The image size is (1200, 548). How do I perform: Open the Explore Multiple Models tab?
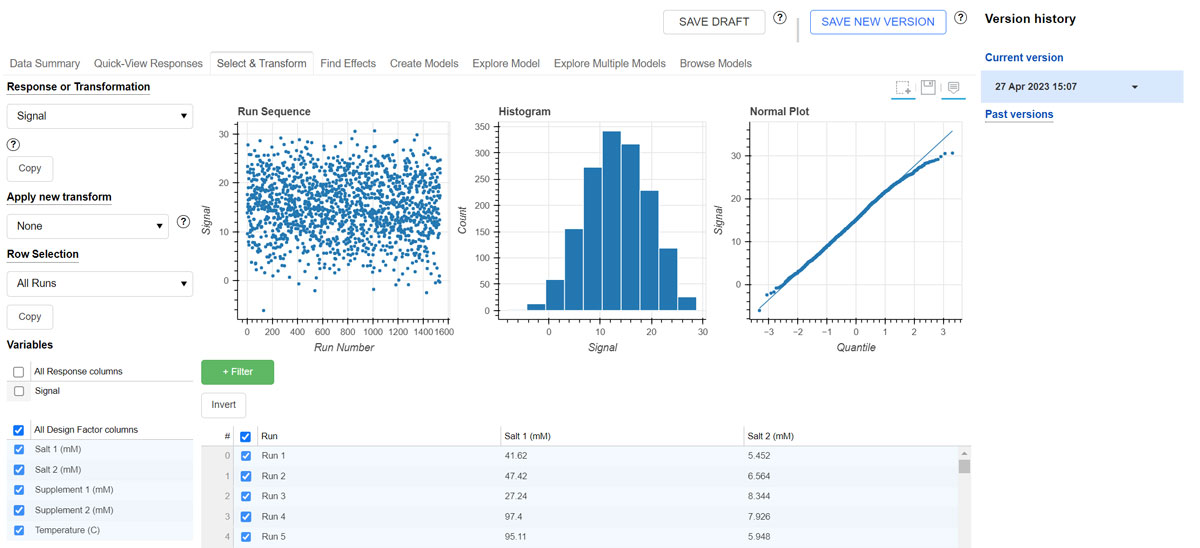[609, 64]
